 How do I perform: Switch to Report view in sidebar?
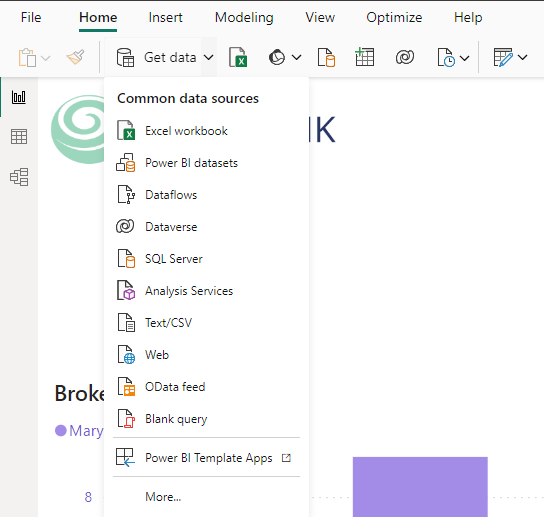click(19, 97)
